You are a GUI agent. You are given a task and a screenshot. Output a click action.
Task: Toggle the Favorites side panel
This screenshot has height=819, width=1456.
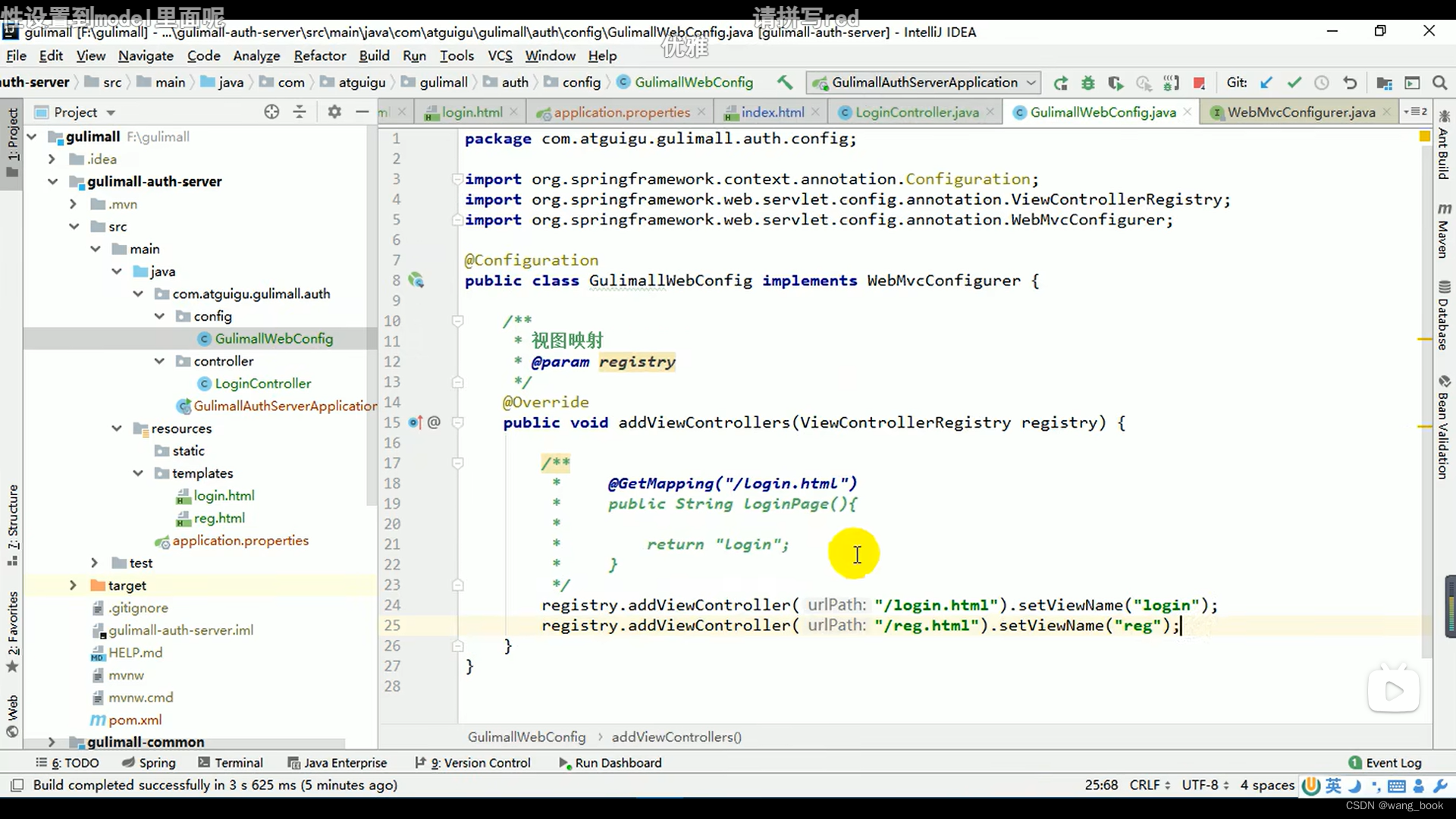coord(13,632)
